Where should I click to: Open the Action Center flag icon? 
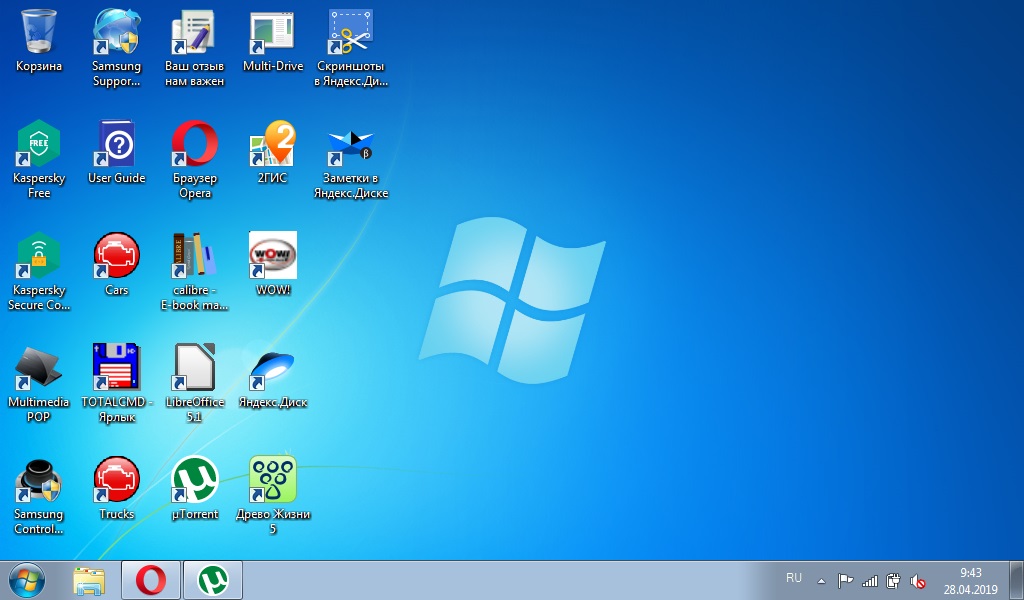click(845, 580)
